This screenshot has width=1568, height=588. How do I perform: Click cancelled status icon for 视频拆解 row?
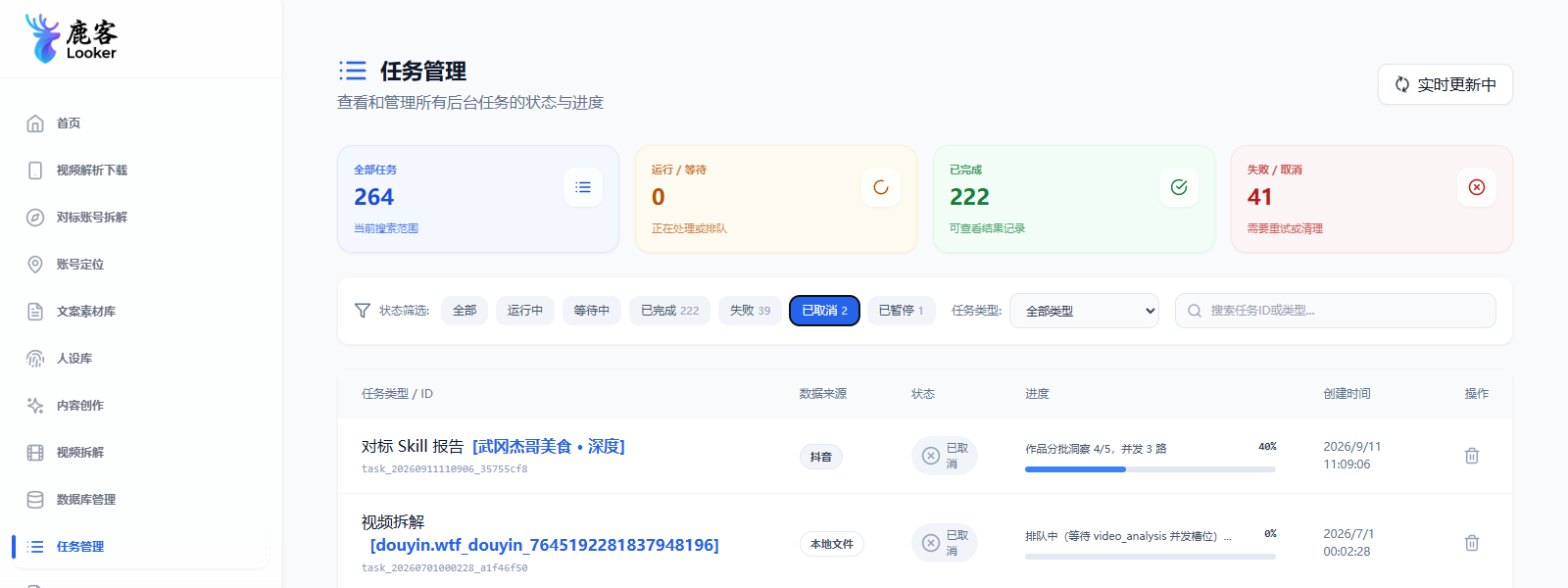[931, 543]
